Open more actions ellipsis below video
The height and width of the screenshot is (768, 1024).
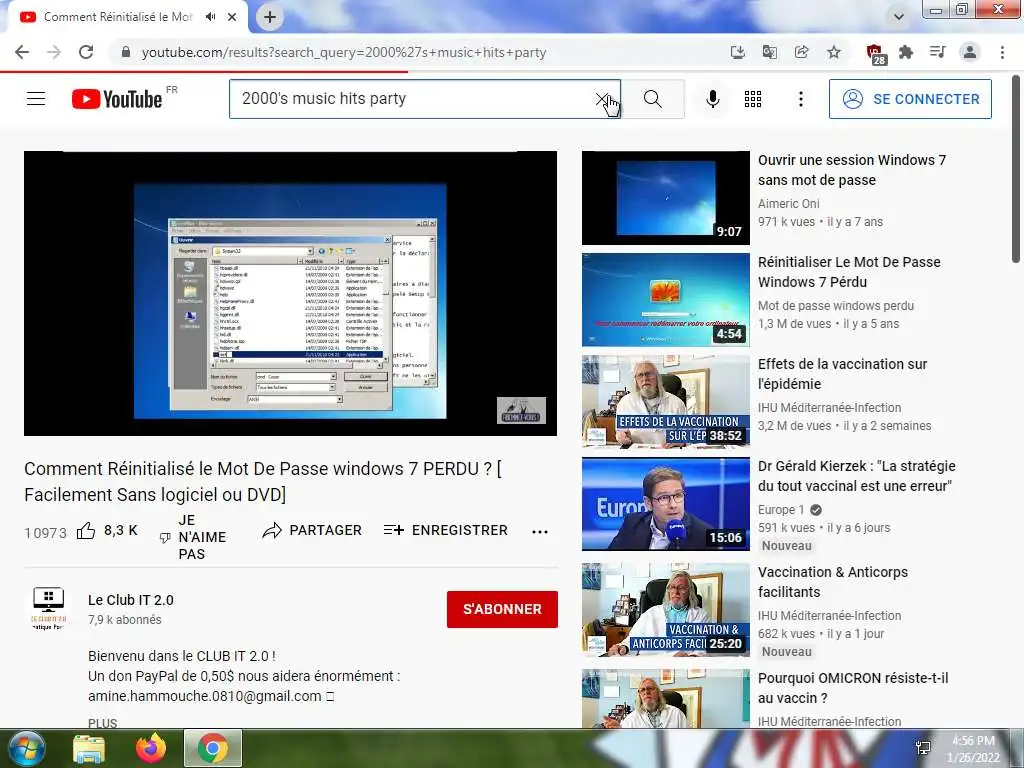point(540,532)
